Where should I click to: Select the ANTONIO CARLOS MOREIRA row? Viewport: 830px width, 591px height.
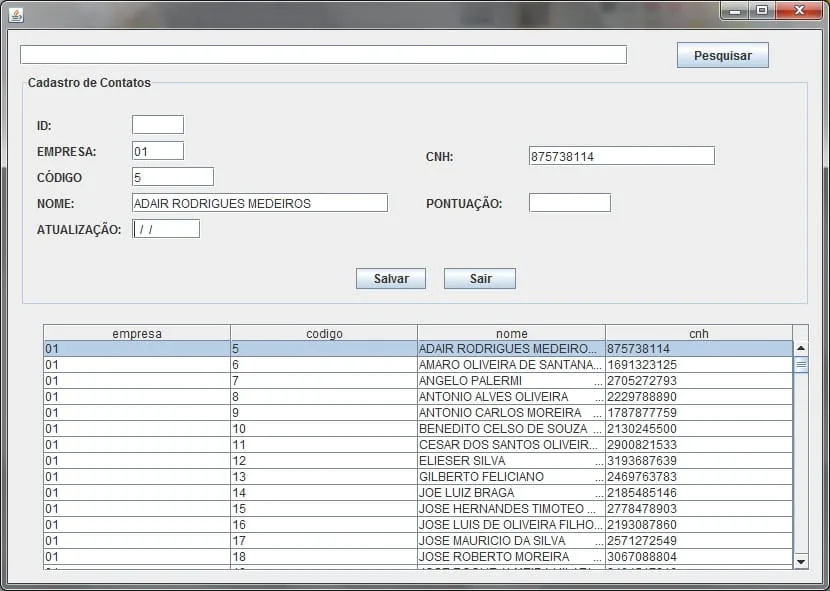tap(418, 413)
